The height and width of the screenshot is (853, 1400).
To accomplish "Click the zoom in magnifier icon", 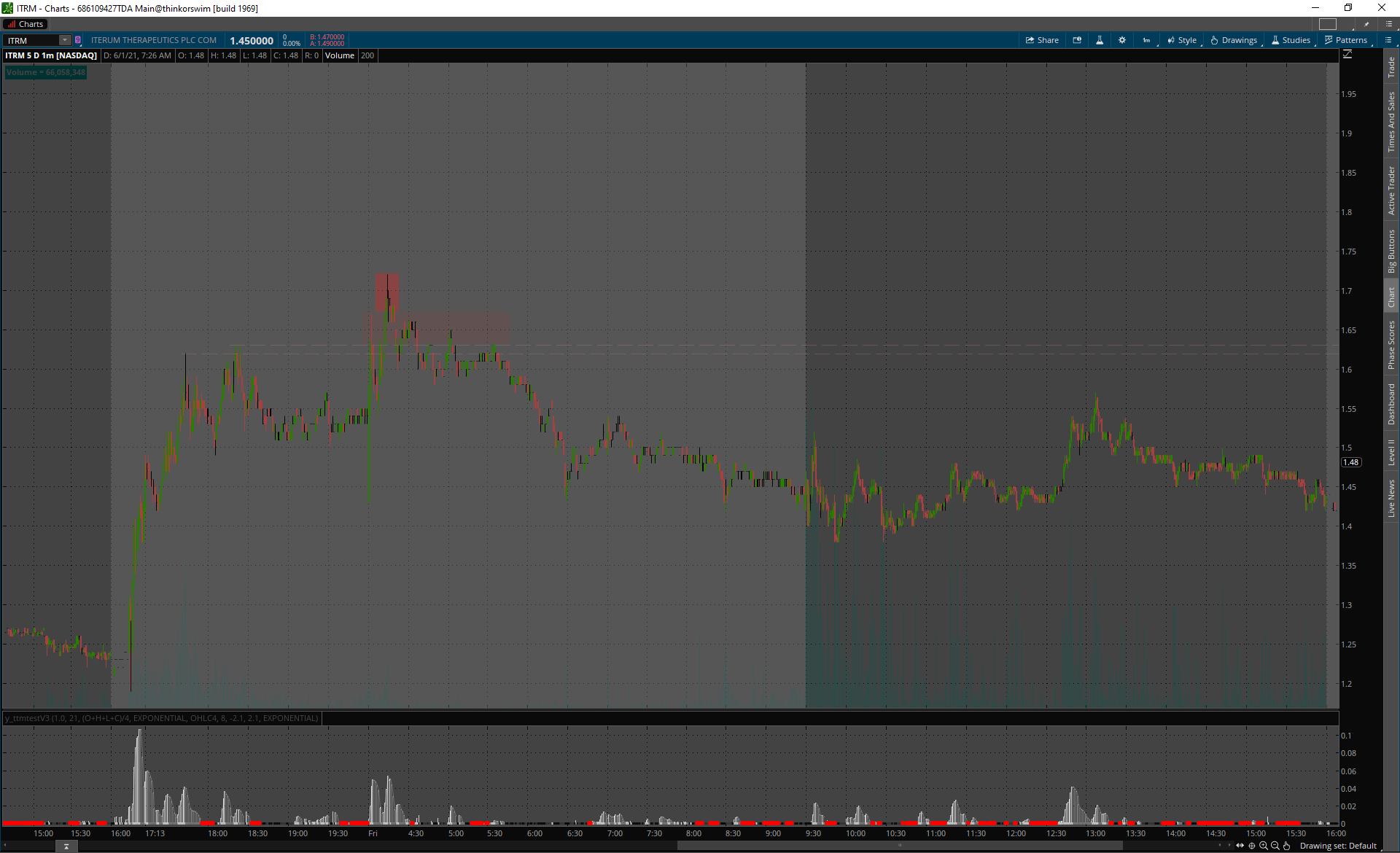I will pyautogui.click(x=1264, y=846).
